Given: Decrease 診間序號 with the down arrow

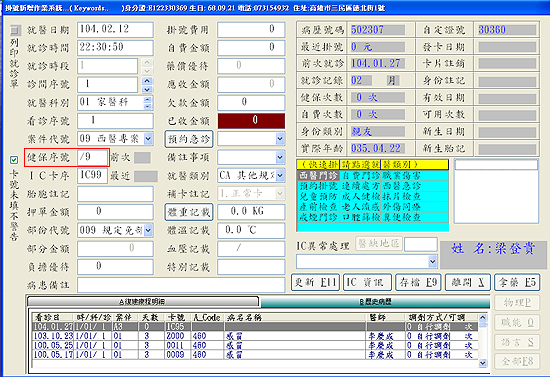Looking at the screenshot, I should (x=147, y=89).
